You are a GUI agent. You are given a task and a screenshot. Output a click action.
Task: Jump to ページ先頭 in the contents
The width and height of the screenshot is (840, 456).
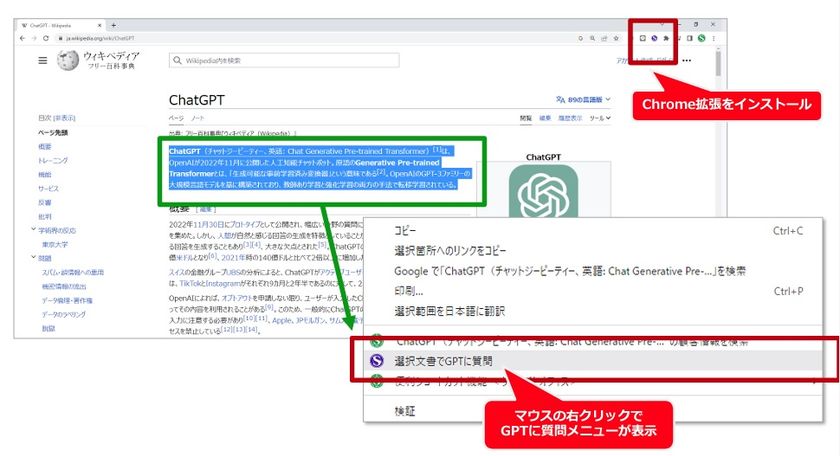tap(53, 132)
